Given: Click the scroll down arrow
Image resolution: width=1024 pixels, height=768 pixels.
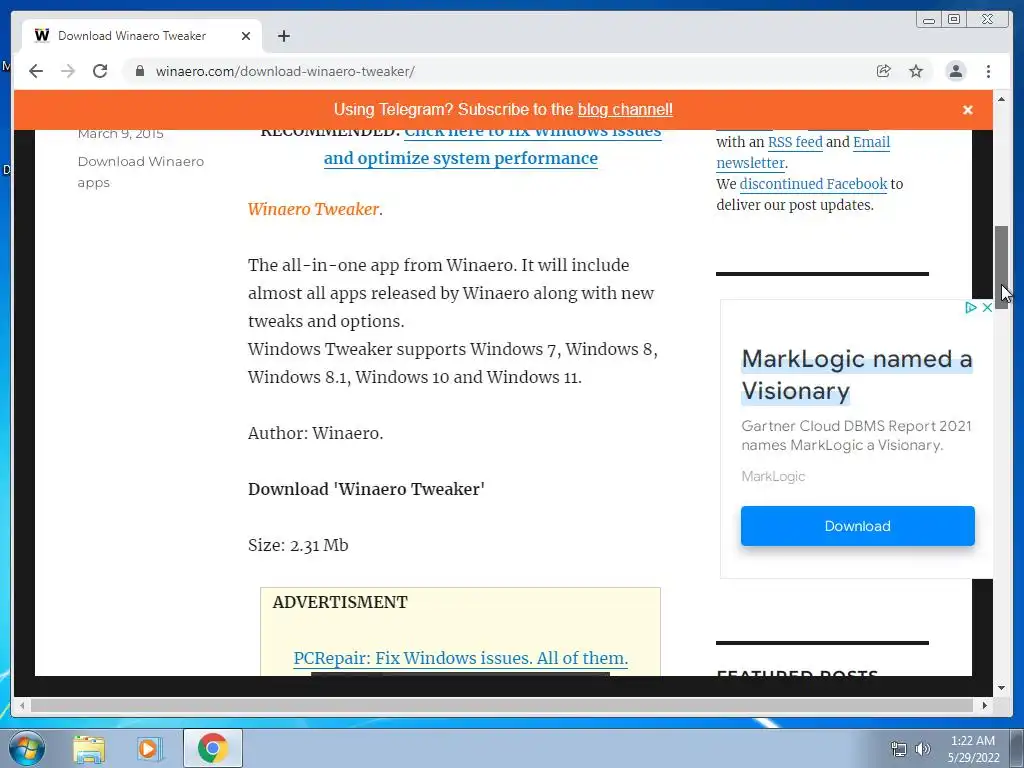Looking at the screenshot, I should 1001,688.
